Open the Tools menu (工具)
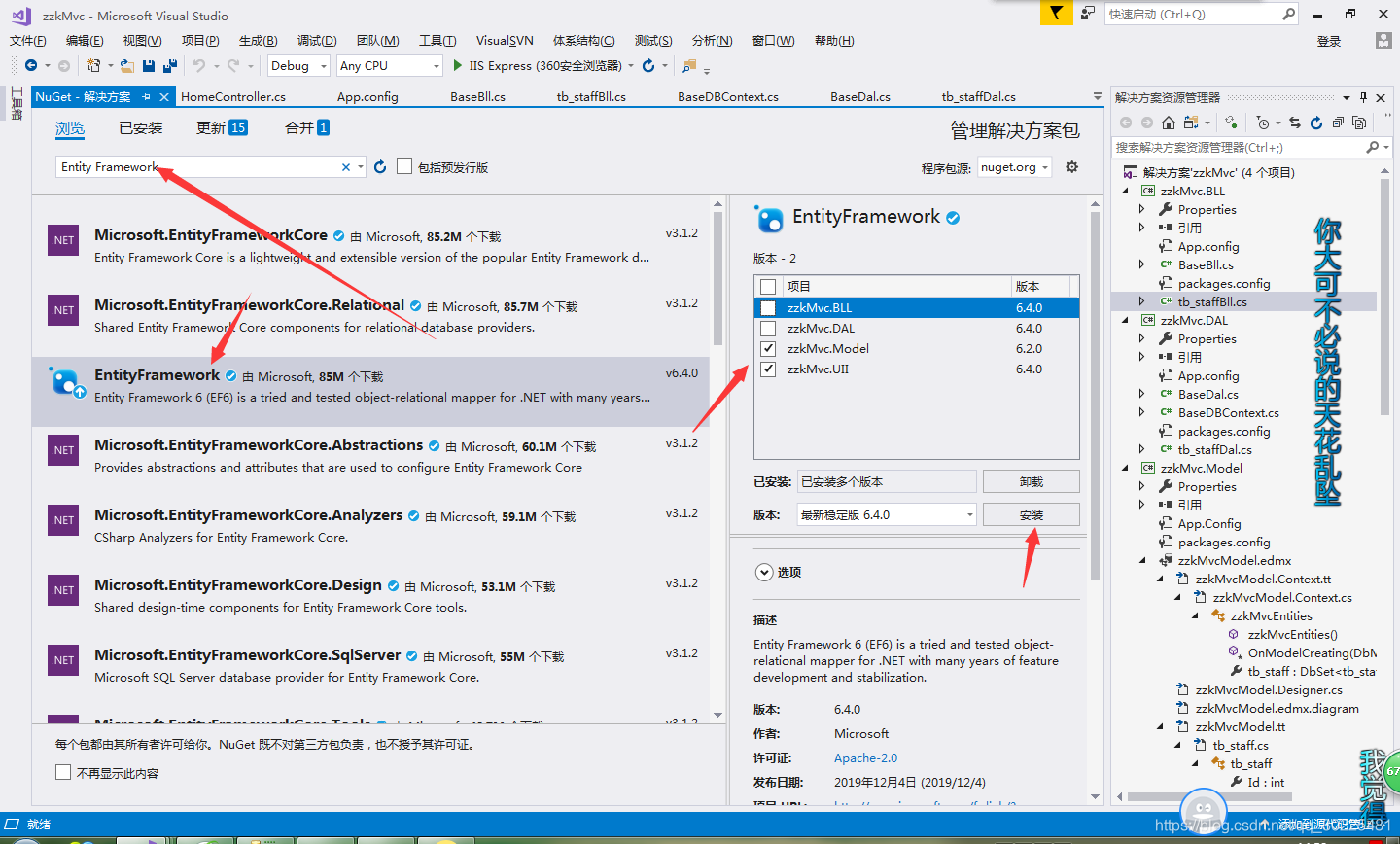Screen dimensions: 1400x844 click(437, 40)
